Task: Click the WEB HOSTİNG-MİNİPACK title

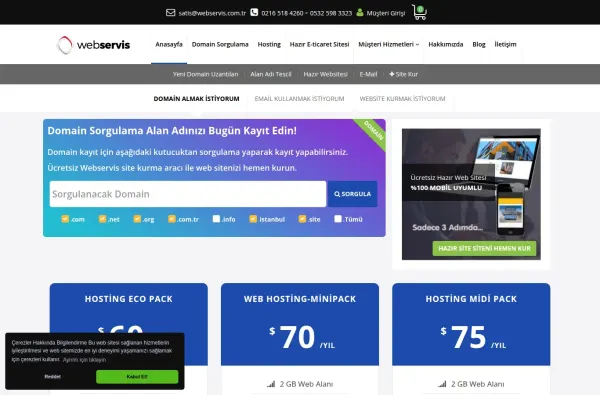Action: pos(300,299)
